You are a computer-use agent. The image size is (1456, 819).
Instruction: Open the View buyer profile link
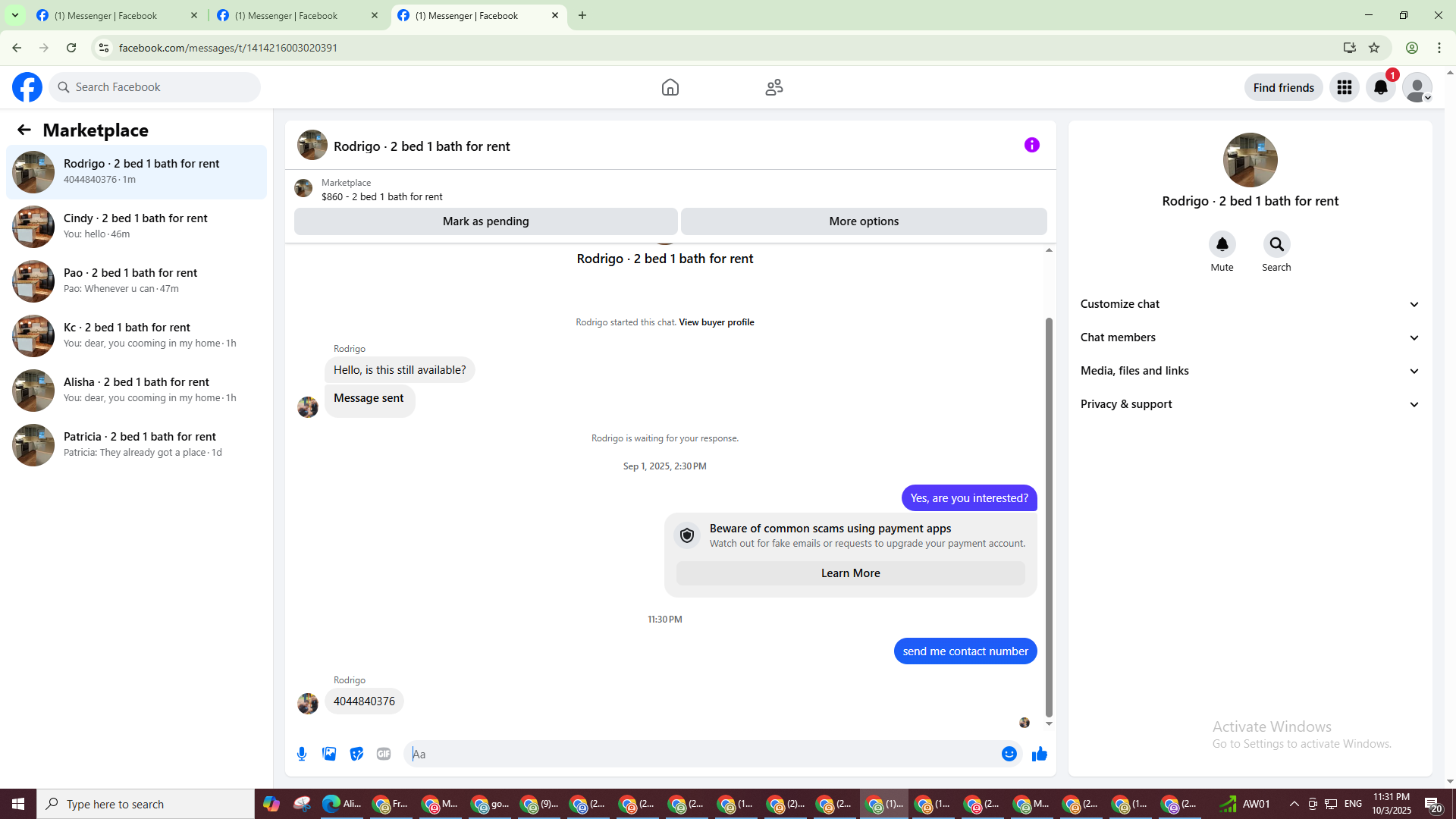(717, 322)
